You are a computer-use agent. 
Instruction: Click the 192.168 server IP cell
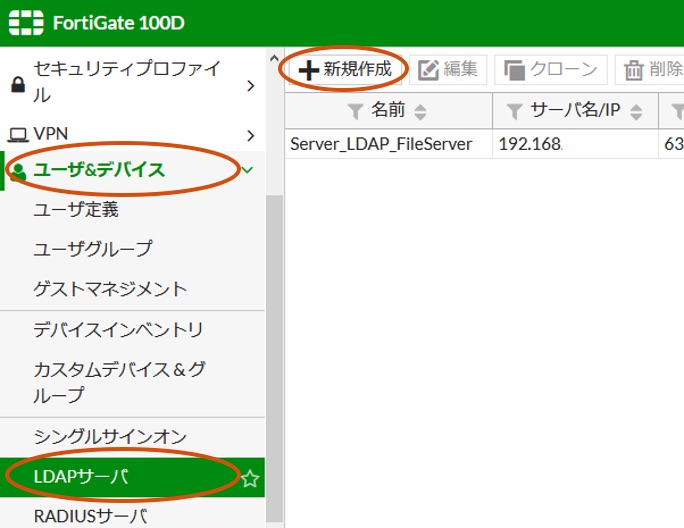[x=575, y=144]
